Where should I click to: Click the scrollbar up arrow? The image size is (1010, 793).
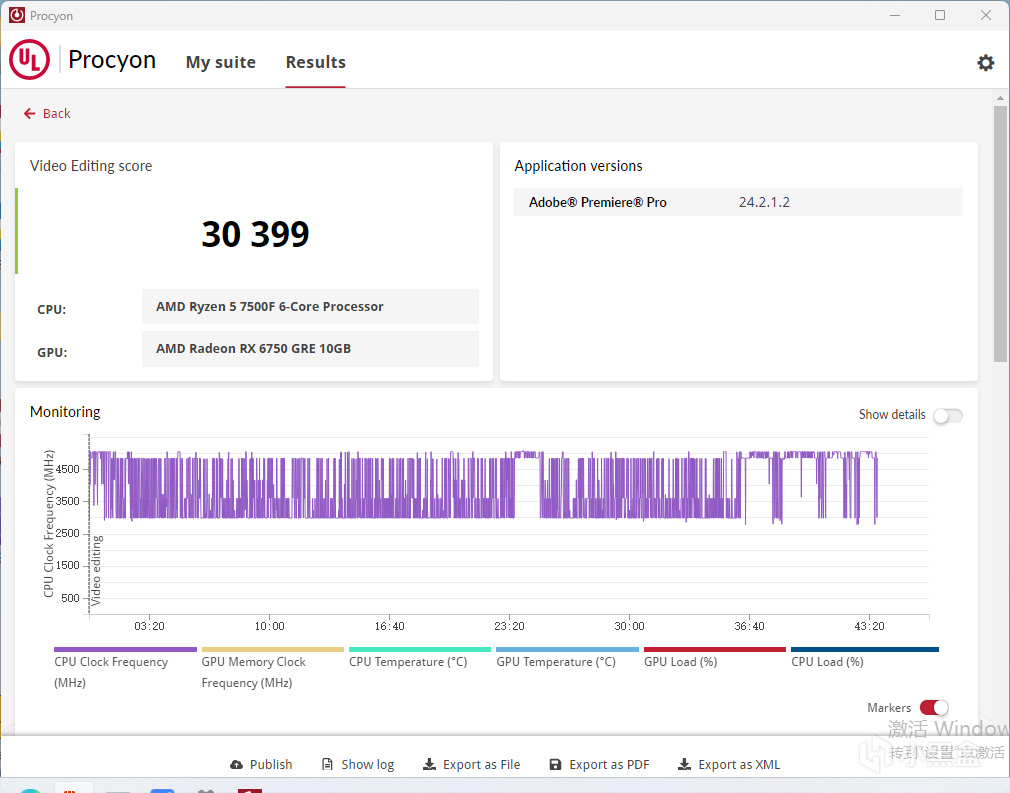coord(1000,99)
